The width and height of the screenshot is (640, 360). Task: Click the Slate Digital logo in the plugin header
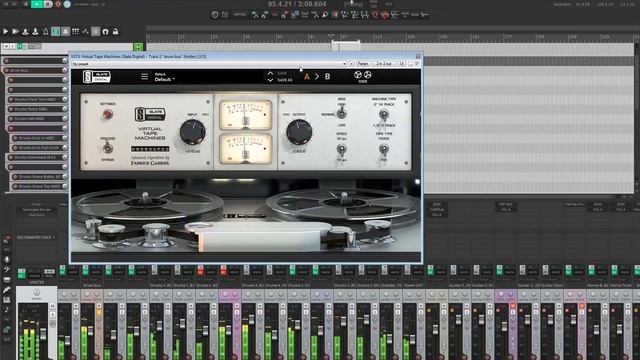[97, 76]
